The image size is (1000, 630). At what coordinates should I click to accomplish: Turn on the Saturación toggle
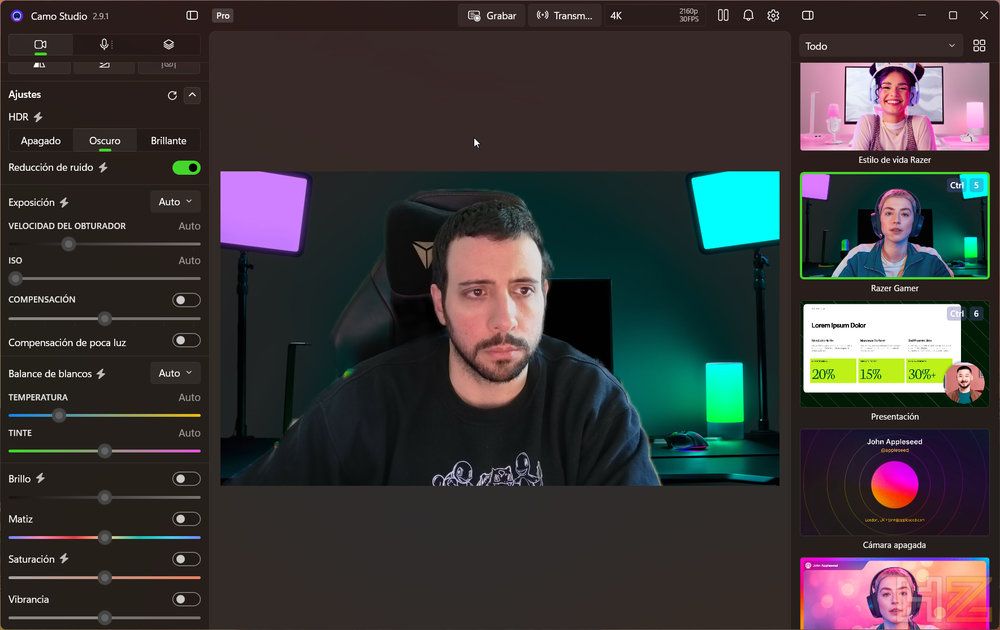pos(186,559)
